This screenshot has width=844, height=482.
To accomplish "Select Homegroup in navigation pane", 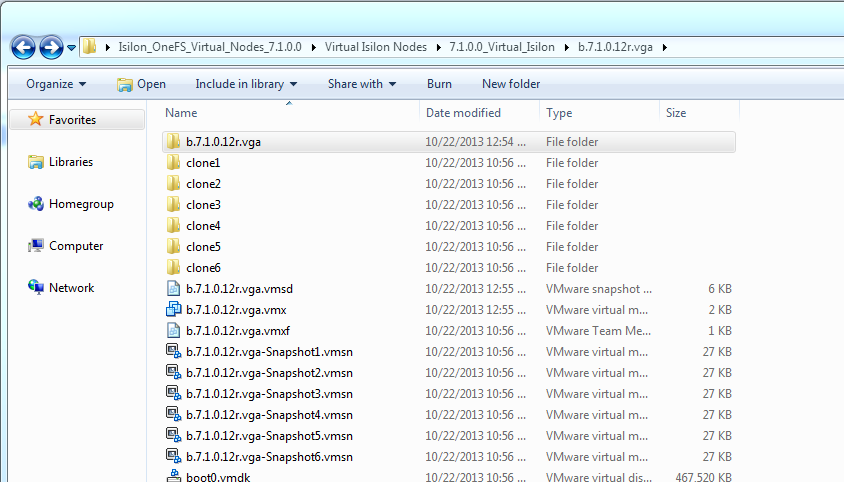I will click(81, 204).
